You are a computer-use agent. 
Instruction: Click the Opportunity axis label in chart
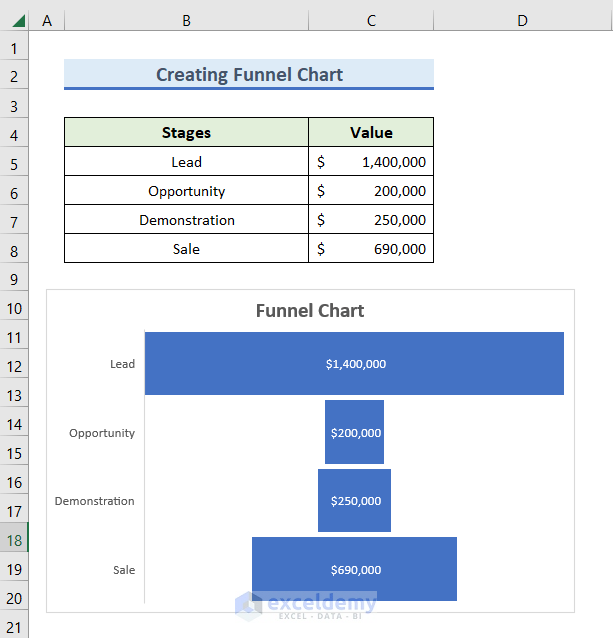click(x=102, y=433)
